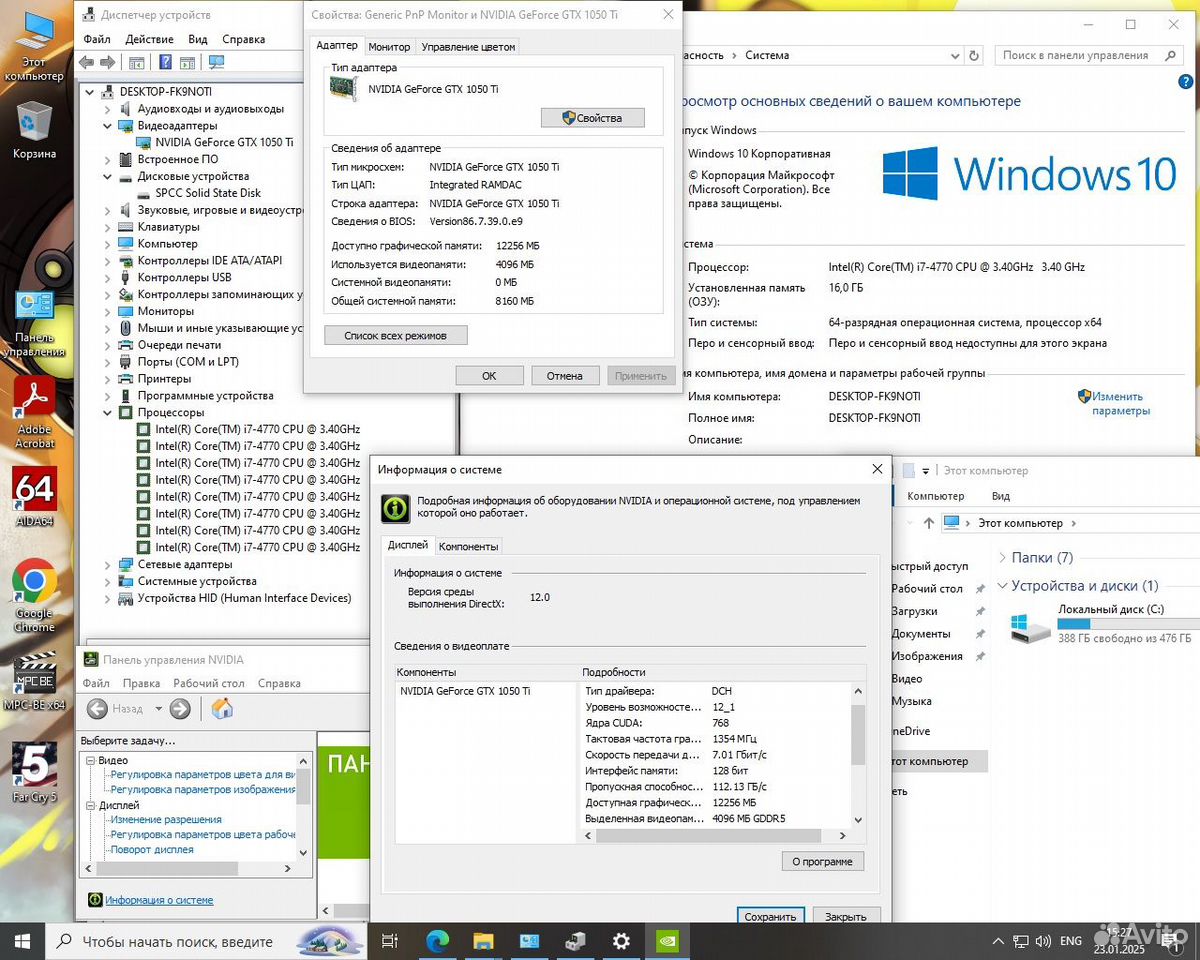Viewport: 1200px width, 960px height.
Task: Open the Корзина desktop icon
Action: (35, 131)
